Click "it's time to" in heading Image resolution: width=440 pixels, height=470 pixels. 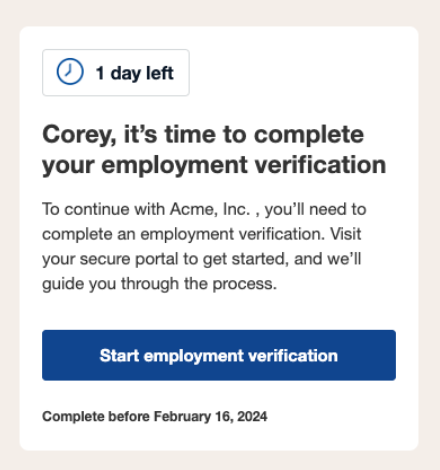point(185,135)
